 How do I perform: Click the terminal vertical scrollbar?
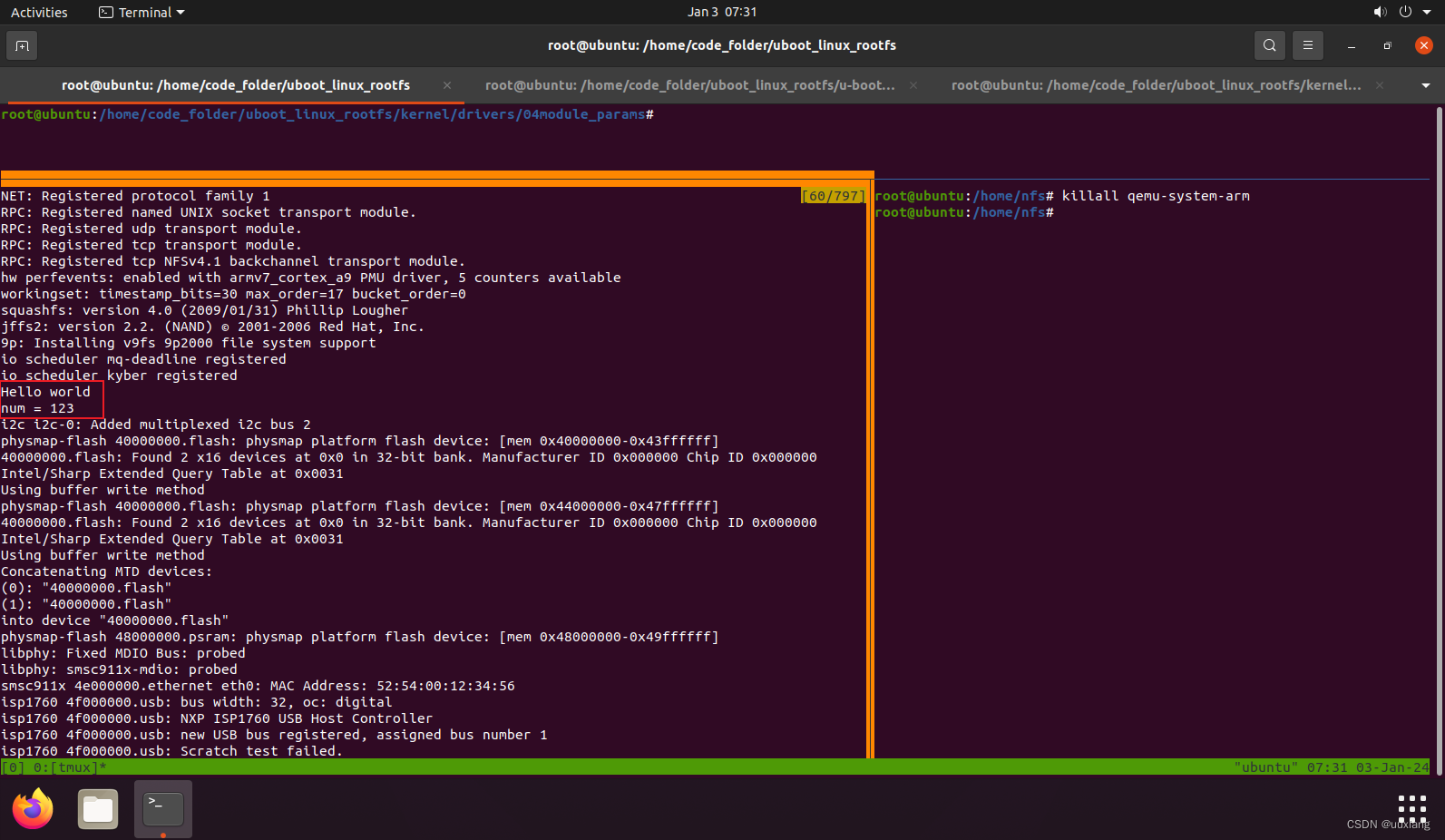1440,440
